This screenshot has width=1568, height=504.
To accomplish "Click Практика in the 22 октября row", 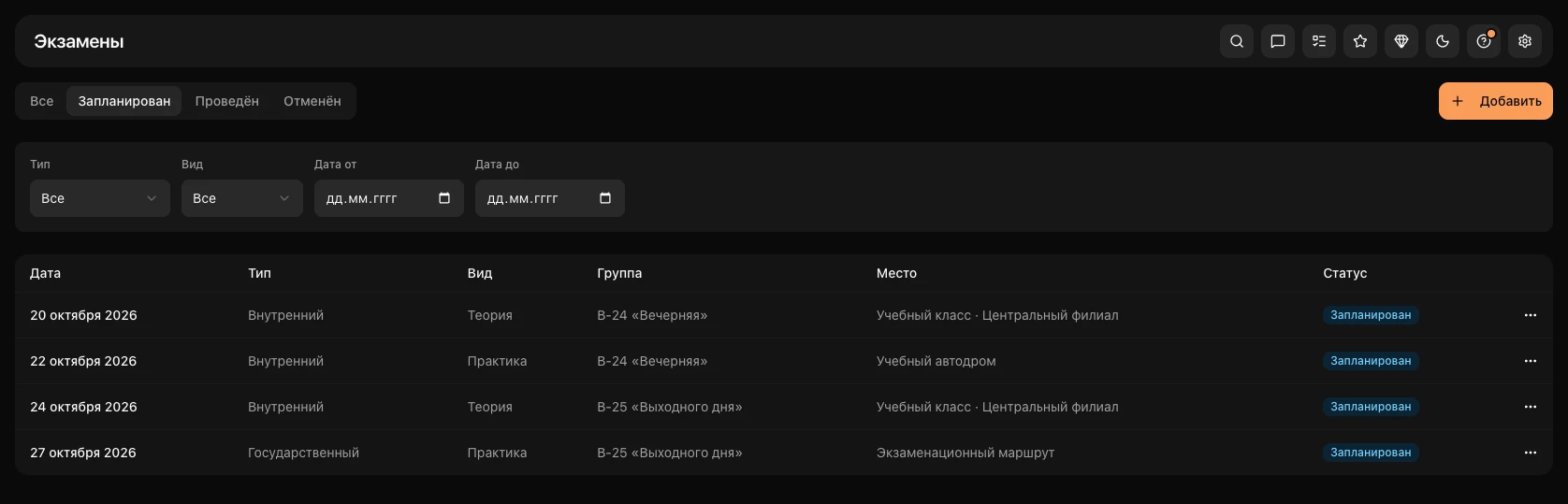I will [497, 361].
